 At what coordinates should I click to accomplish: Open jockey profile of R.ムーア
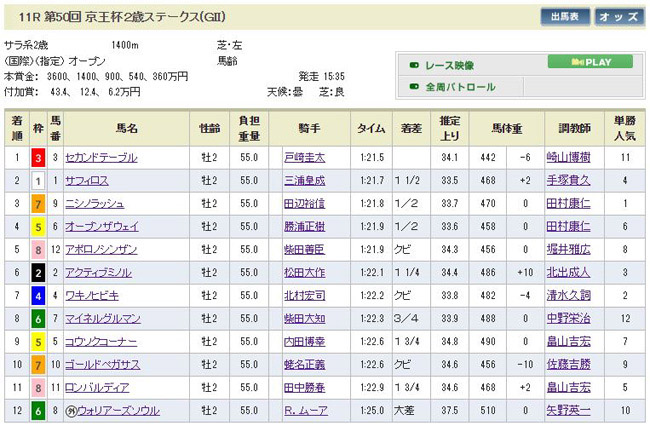300,410
